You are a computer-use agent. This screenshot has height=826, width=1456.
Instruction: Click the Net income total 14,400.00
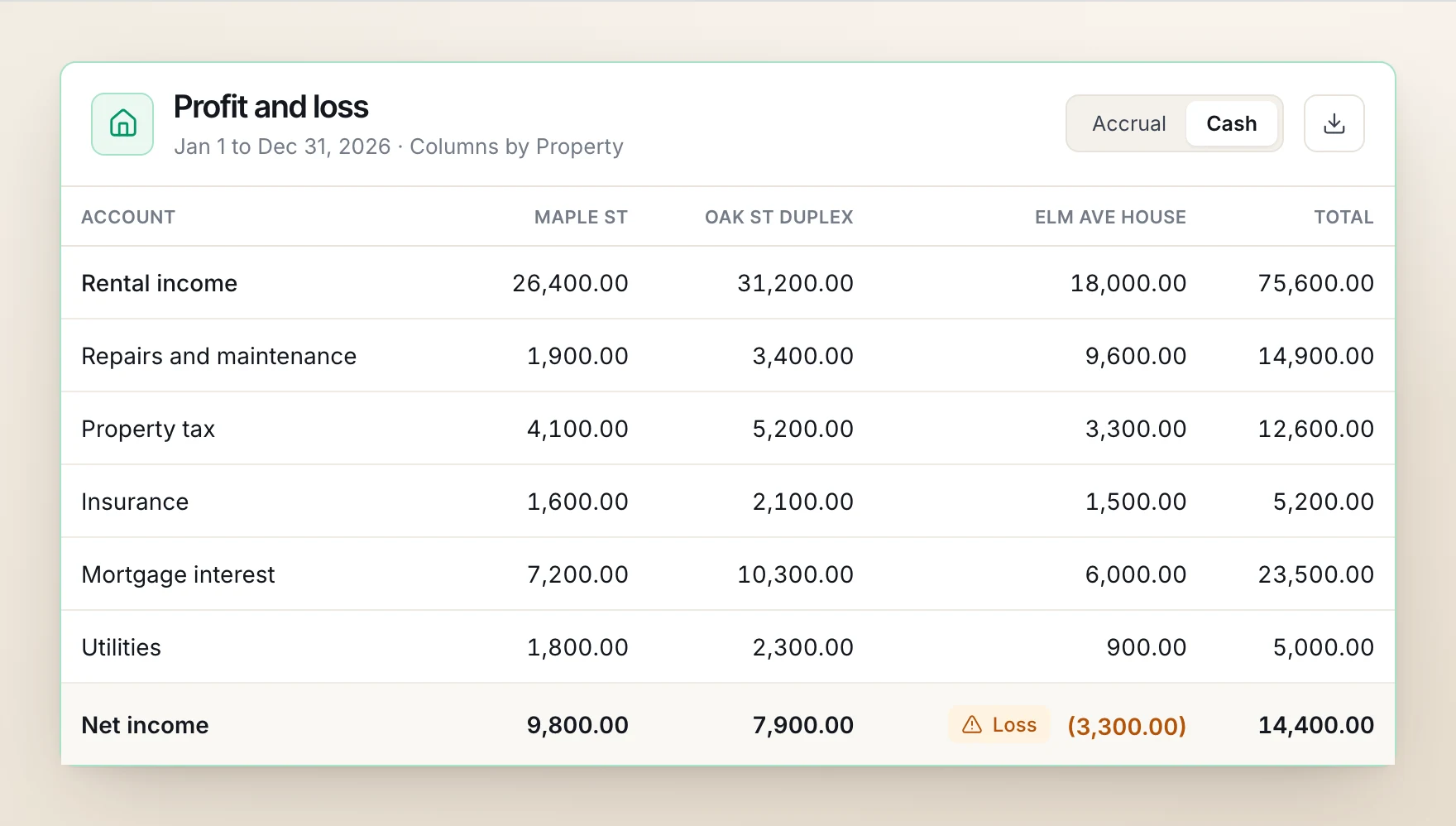[x=1315, y=725]
